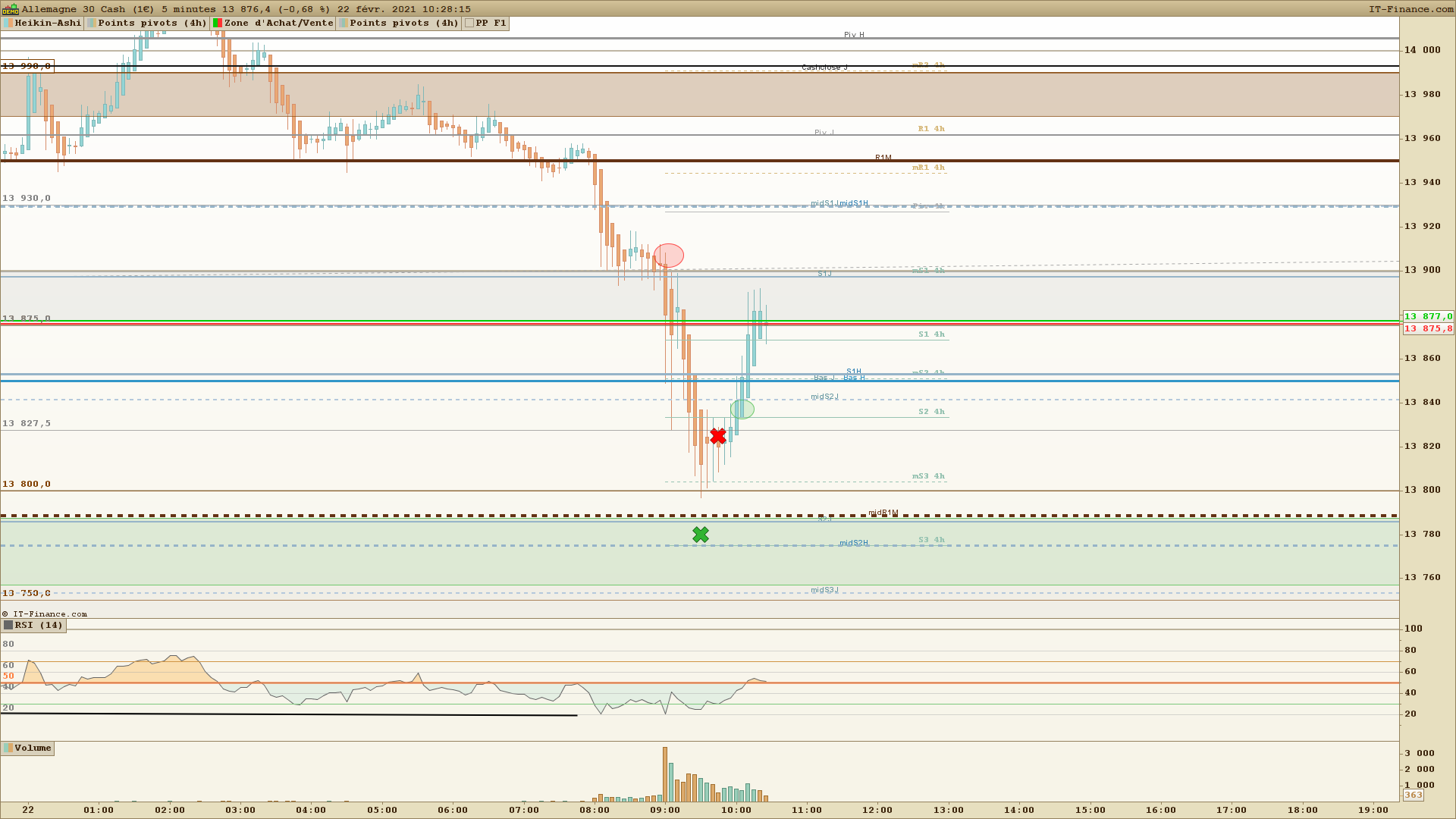The width and height of the screenshot is (1456, 819).
Task: Click the green circle marker near S2 4h
Action: click(x=742, y=409)
